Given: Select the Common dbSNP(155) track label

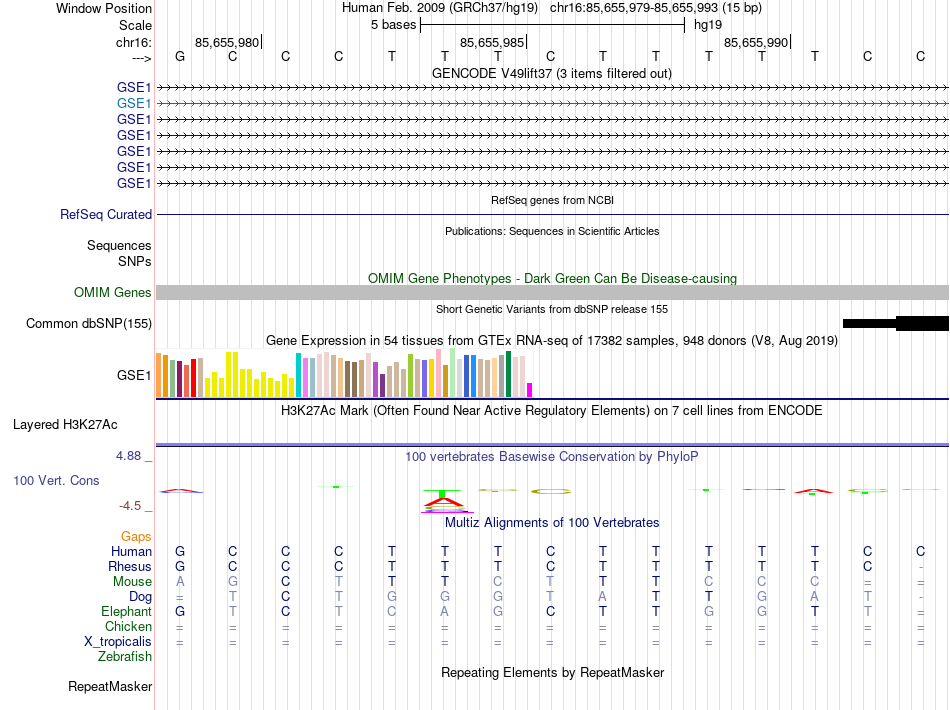Looking at the screenshot, I should [x=89, y=323].
